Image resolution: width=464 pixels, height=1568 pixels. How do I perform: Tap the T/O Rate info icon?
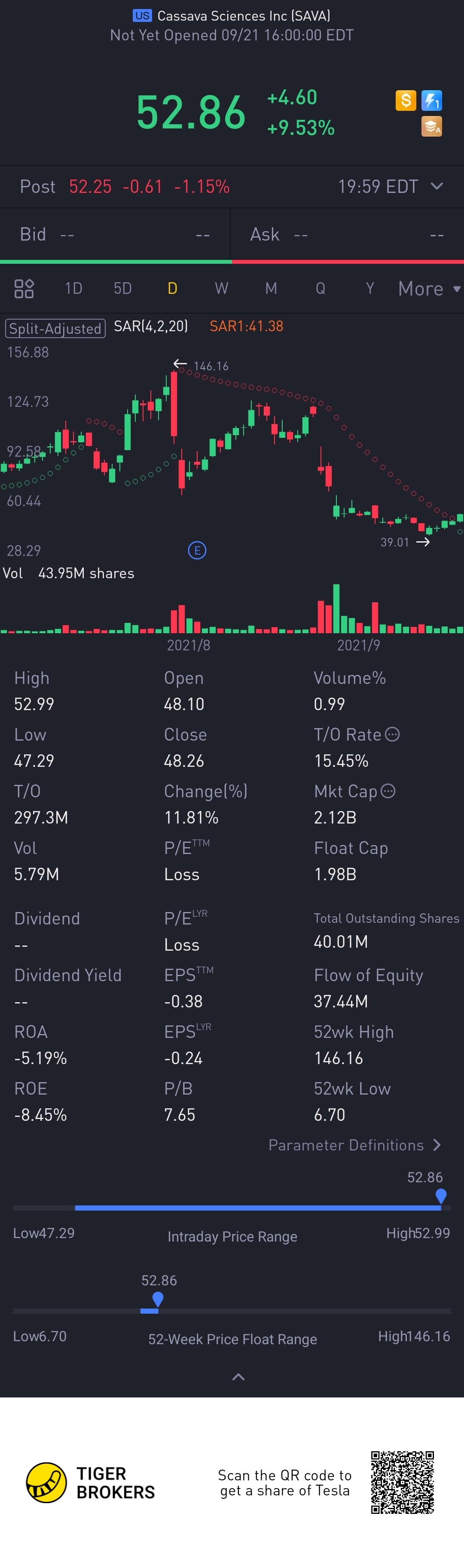pos(393,734)
